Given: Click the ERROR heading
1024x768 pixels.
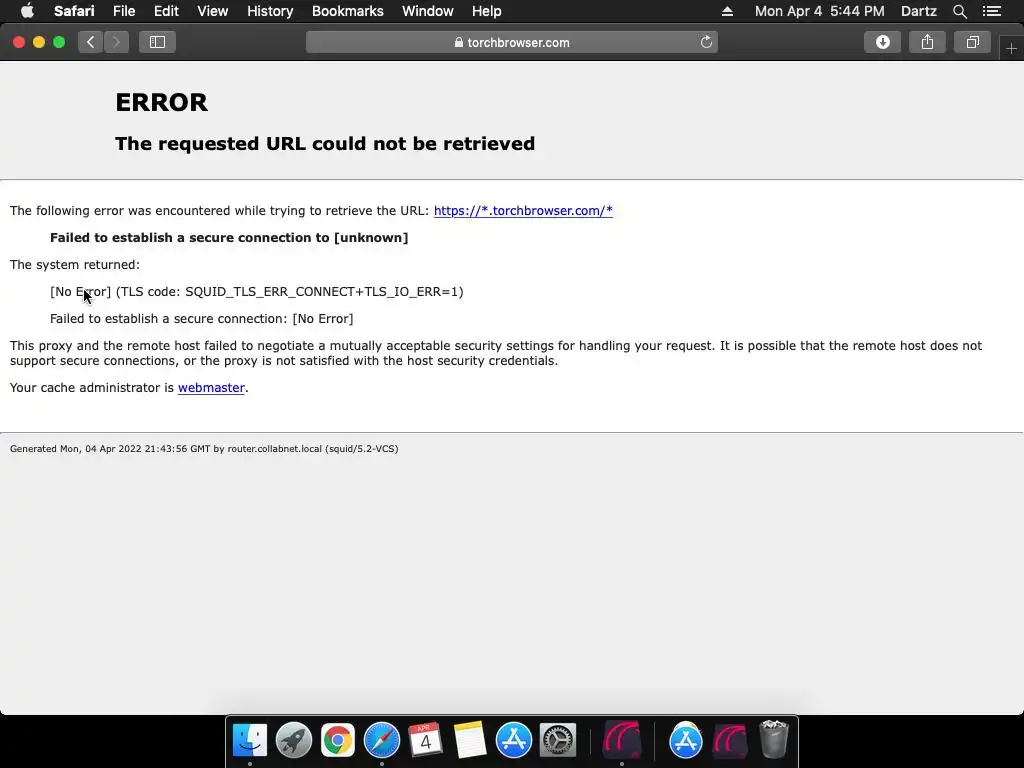Looking at the screenshot, I should 161,102.
